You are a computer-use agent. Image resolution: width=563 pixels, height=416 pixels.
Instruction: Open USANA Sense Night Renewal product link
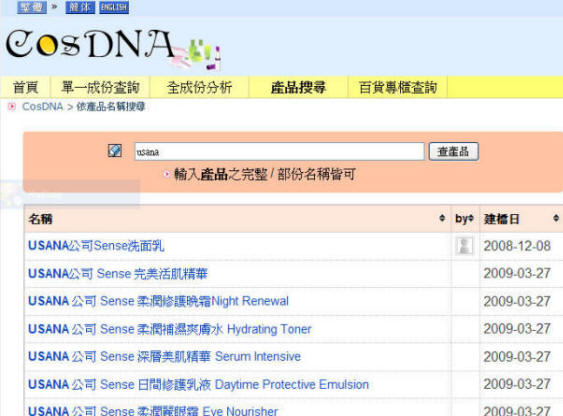click(x=158, y=301)
